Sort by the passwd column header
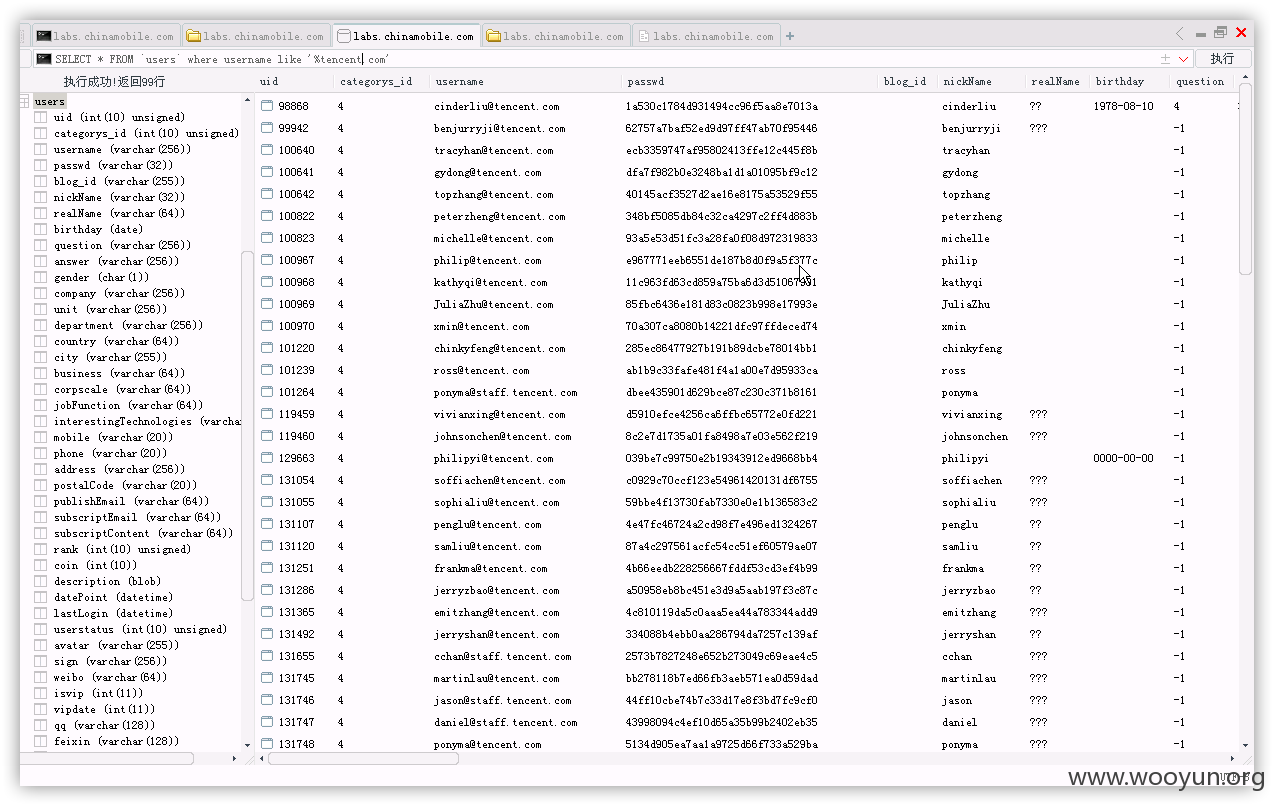The image size is (1274, 806). point(749,81)
